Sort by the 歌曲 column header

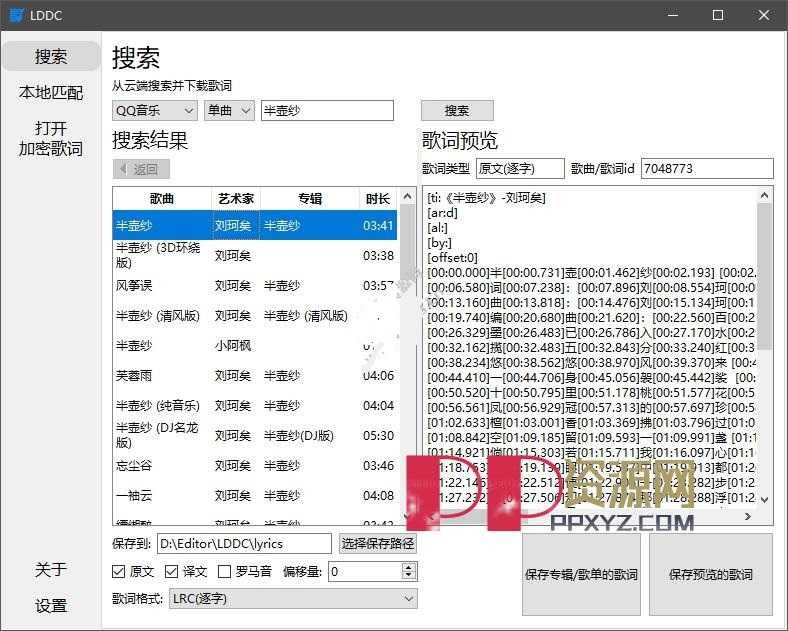162,199
